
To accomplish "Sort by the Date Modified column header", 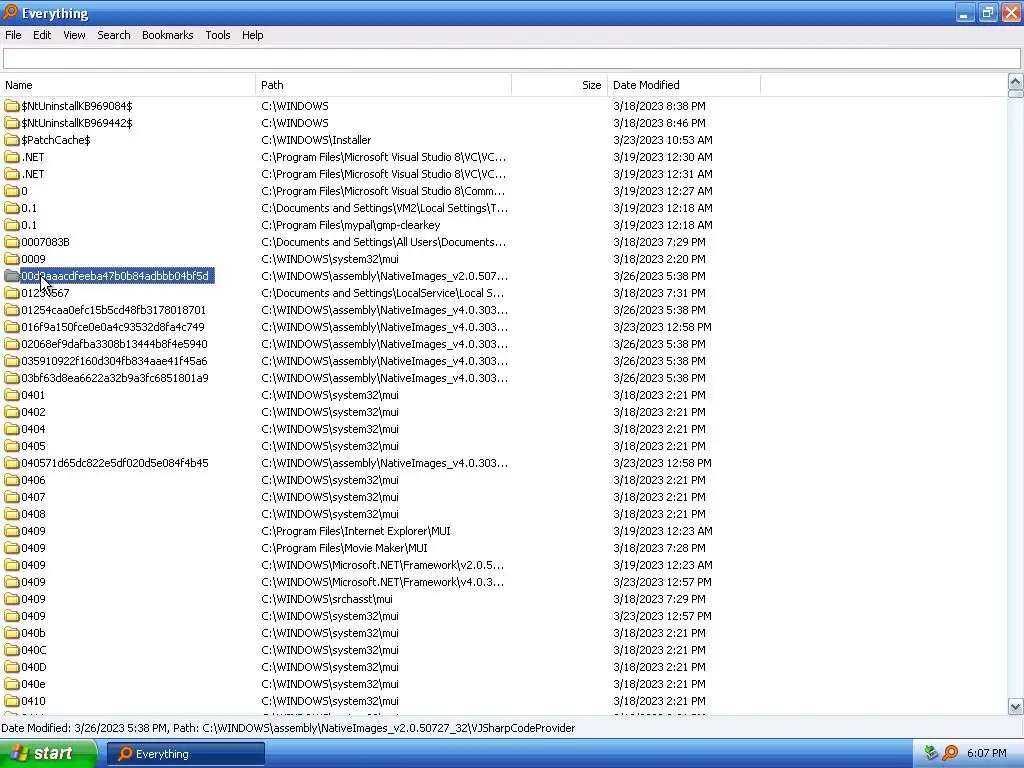I will [x=684, y=85].
